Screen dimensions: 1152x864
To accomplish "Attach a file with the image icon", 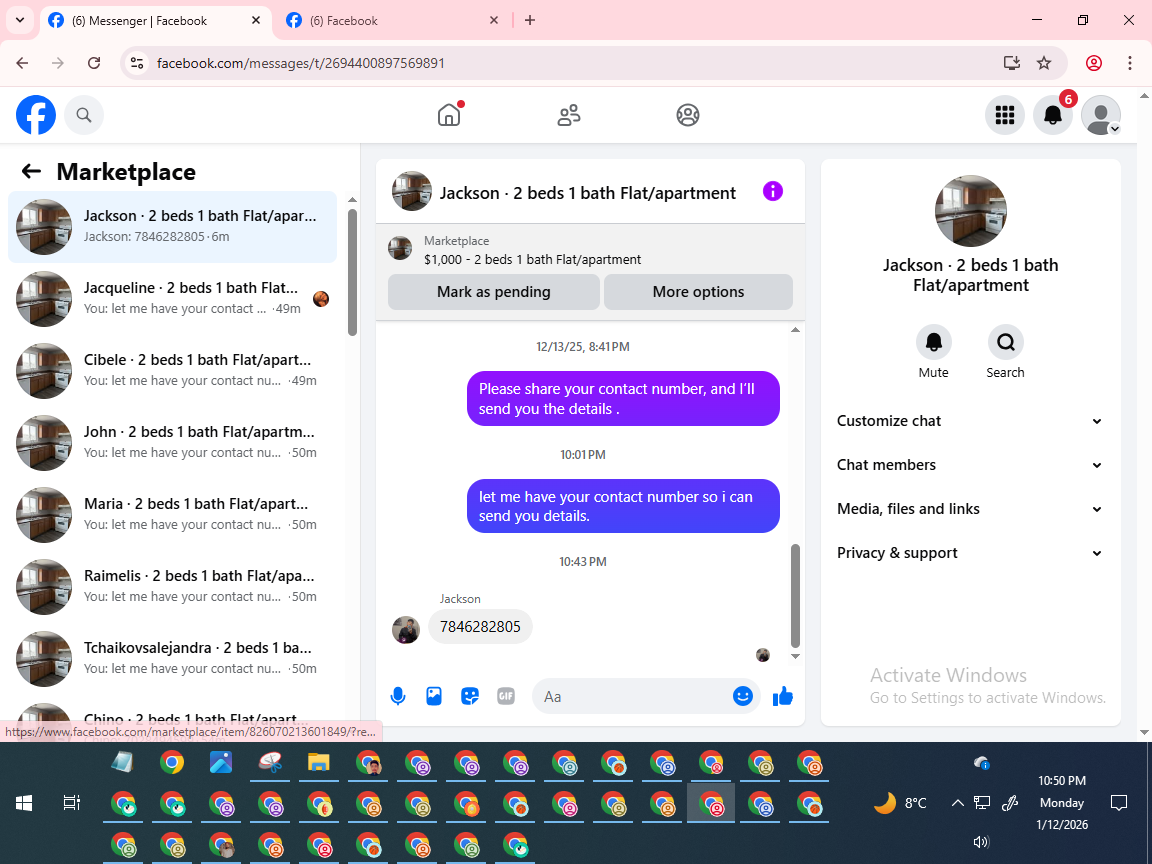I will coord(434,696).
